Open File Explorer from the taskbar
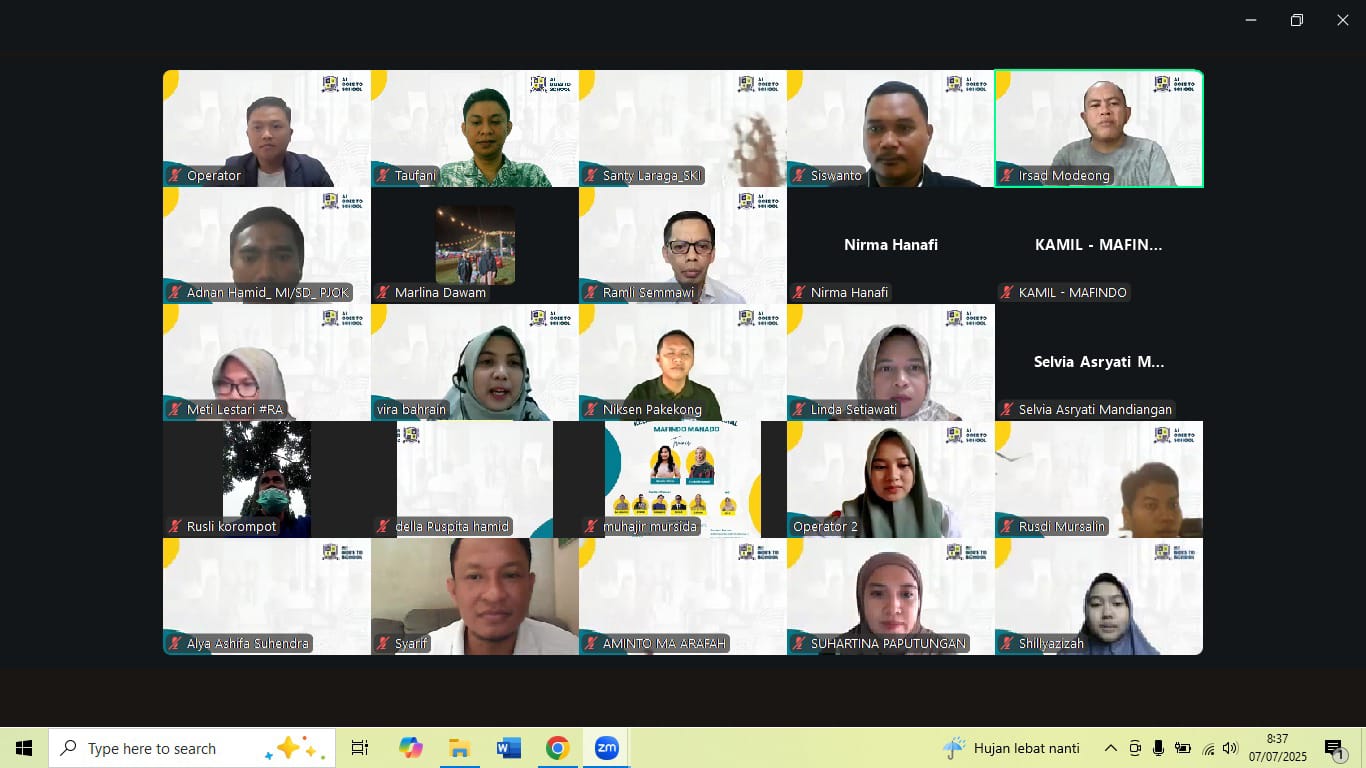This screenshot has height=768, width=1366. [460, 748]
